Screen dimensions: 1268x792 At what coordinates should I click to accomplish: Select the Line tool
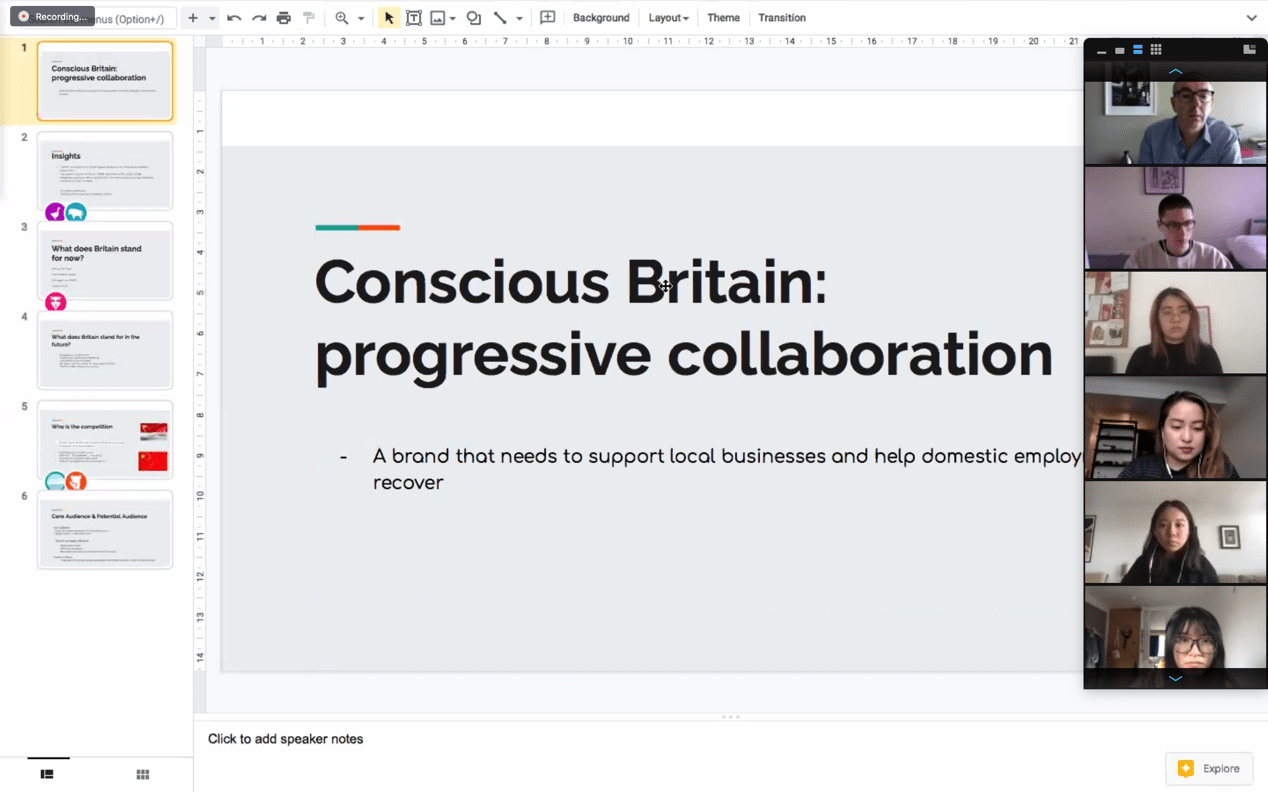pyautogui.click(x=500, y=18)
